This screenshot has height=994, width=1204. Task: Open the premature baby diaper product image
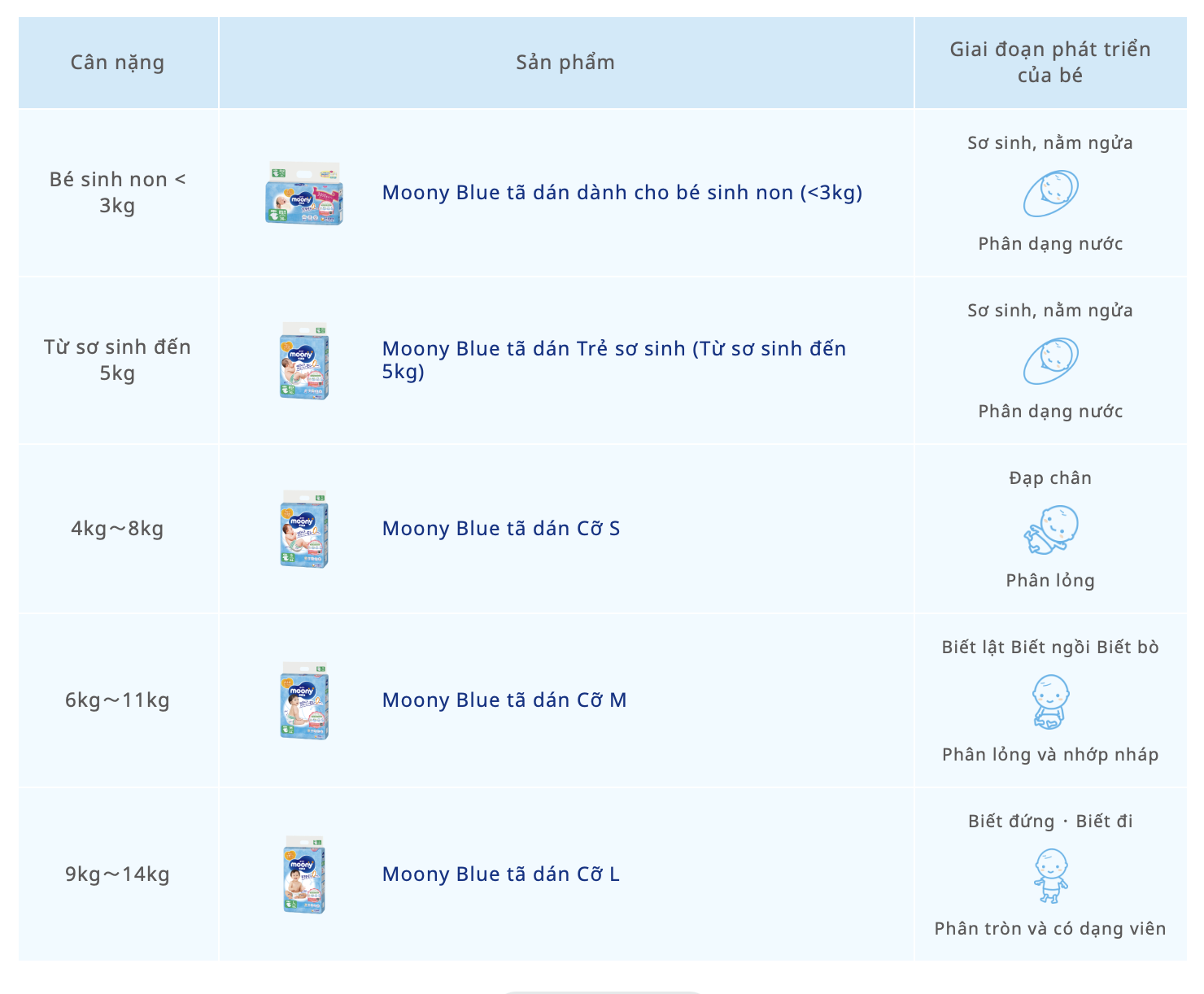[304, 194]
